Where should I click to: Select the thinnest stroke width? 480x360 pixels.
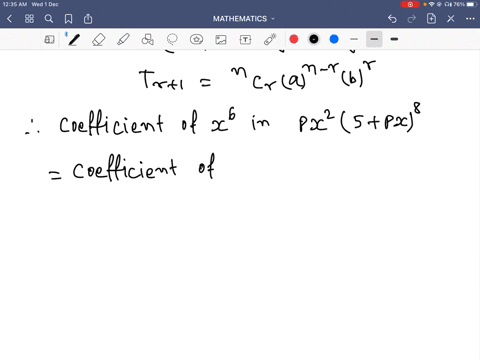(x=354, y=39)
